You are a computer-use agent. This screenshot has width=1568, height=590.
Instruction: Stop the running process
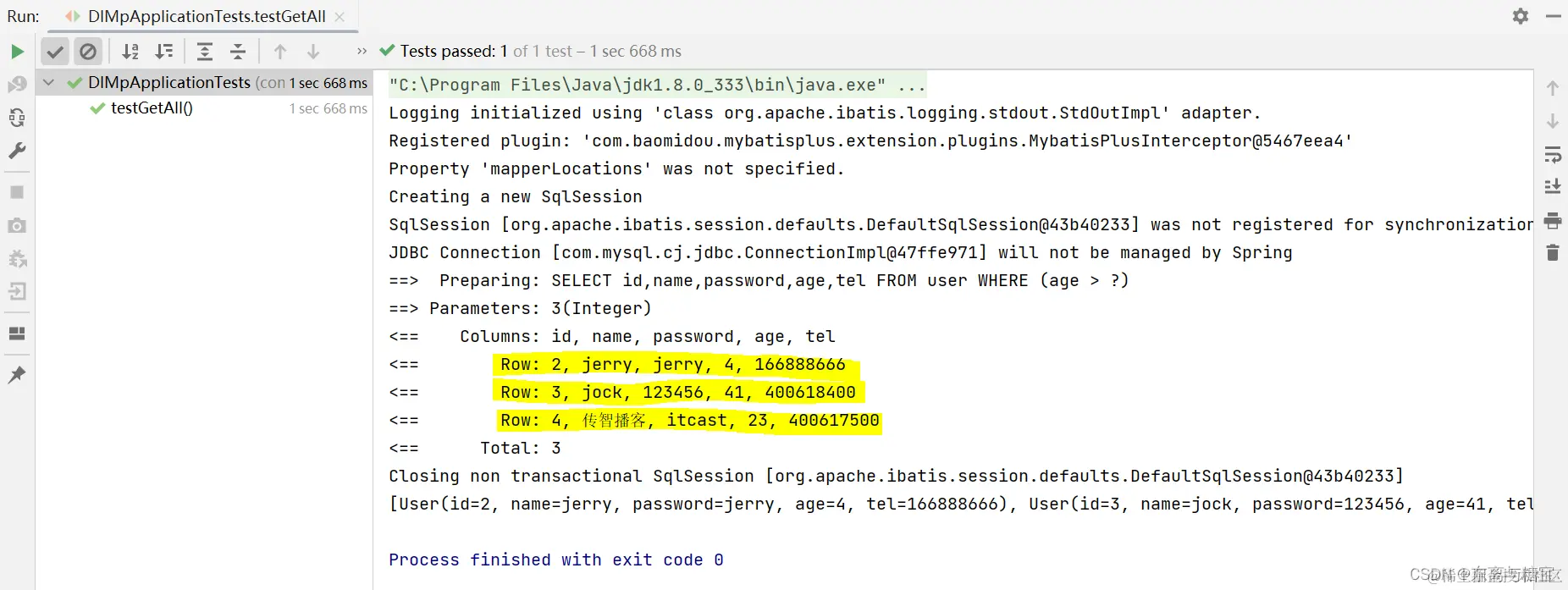(17, 192)
